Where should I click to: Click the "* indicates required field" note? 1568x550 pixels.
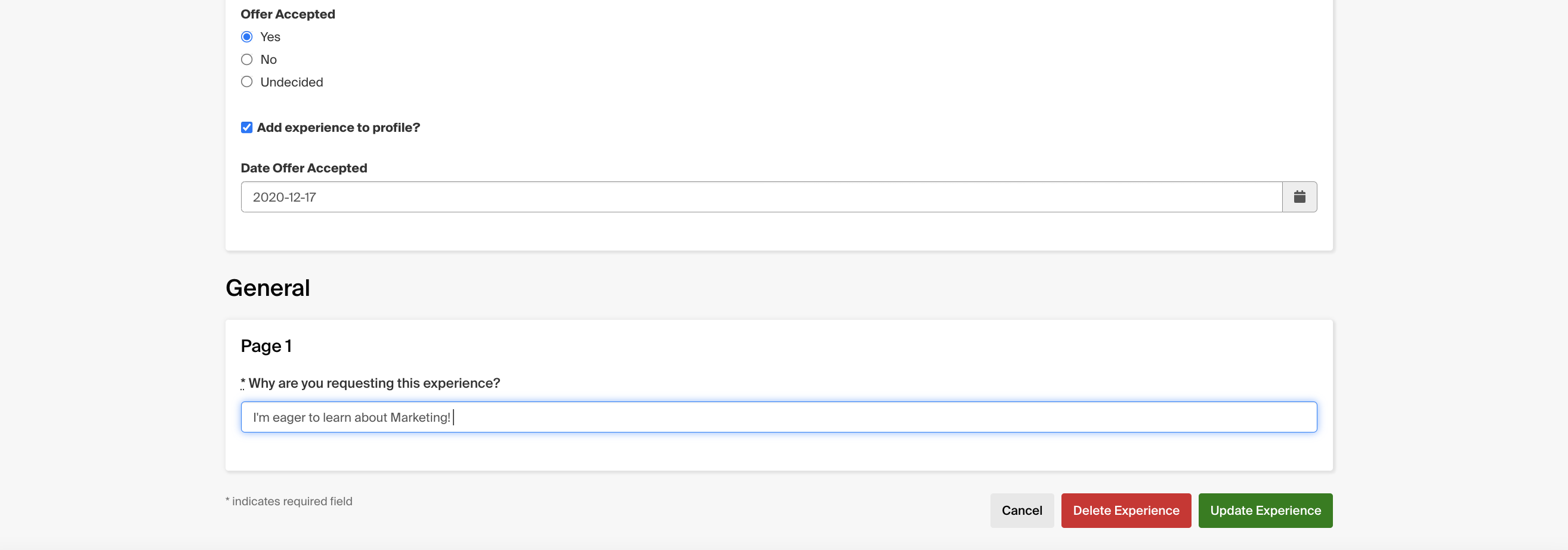click(289, 501)
